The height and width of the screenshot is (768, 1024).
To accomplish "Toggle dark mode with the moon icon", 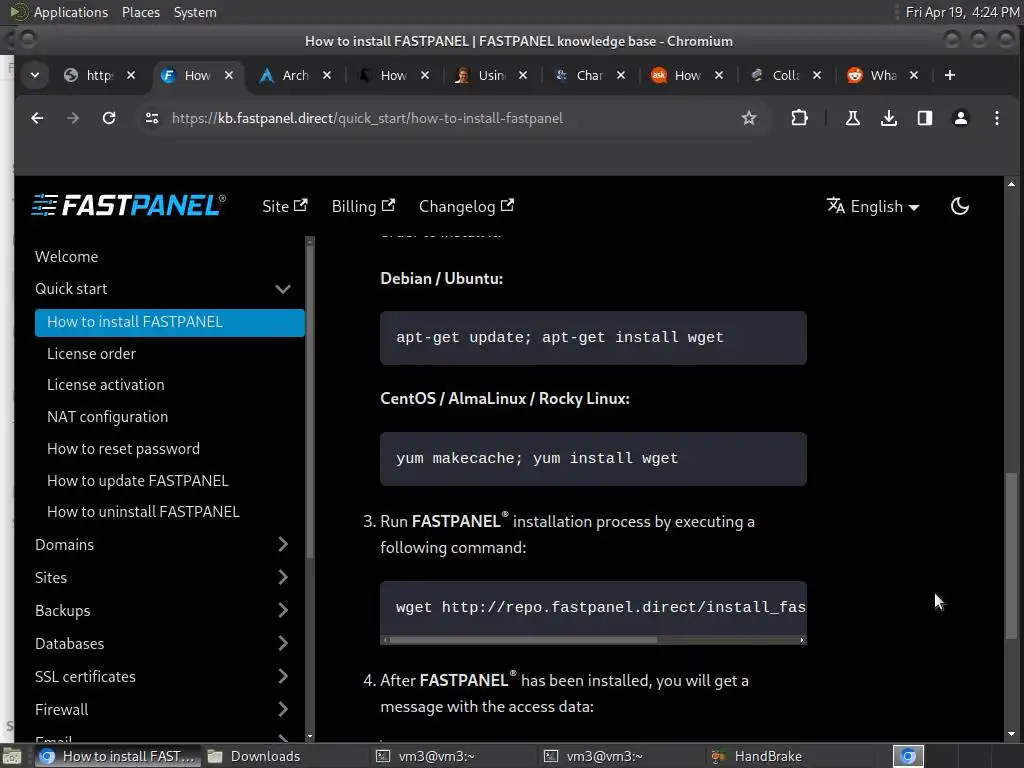I will (959, 206).
